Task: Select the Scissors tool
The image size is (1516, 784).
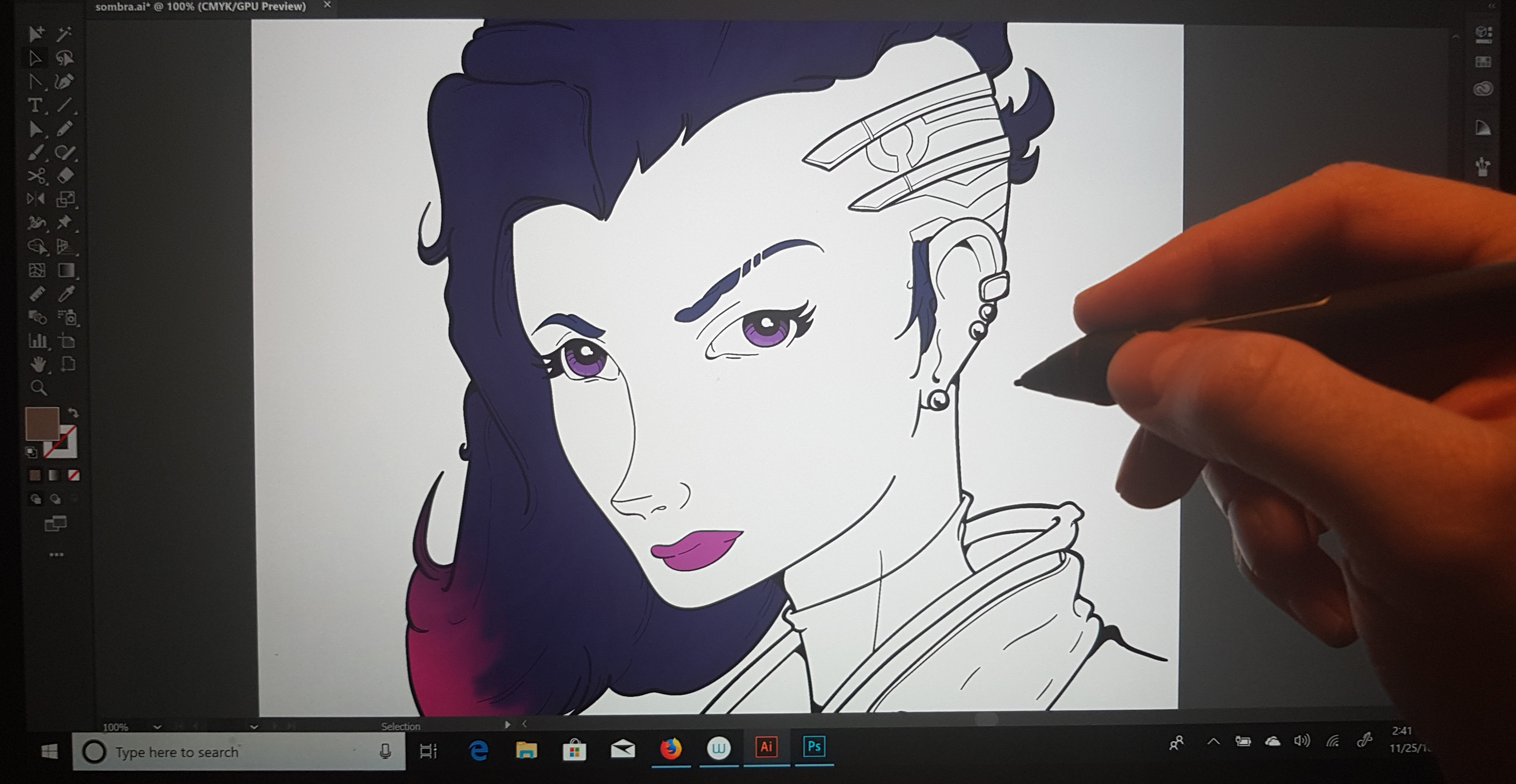Action: [36, 176]
